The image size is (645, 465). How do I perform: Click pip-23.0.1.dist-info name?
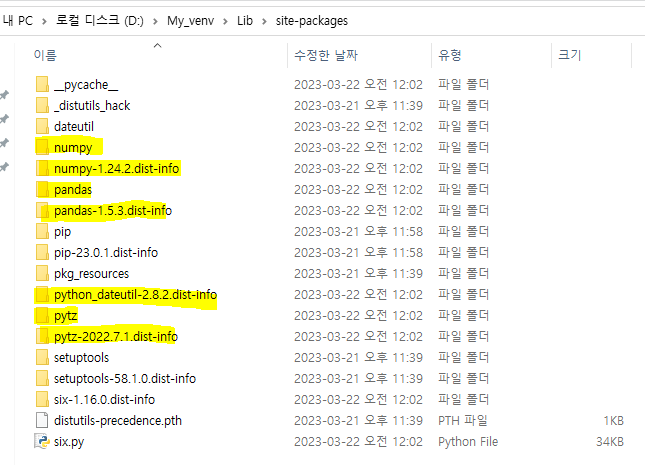point(106,253)
